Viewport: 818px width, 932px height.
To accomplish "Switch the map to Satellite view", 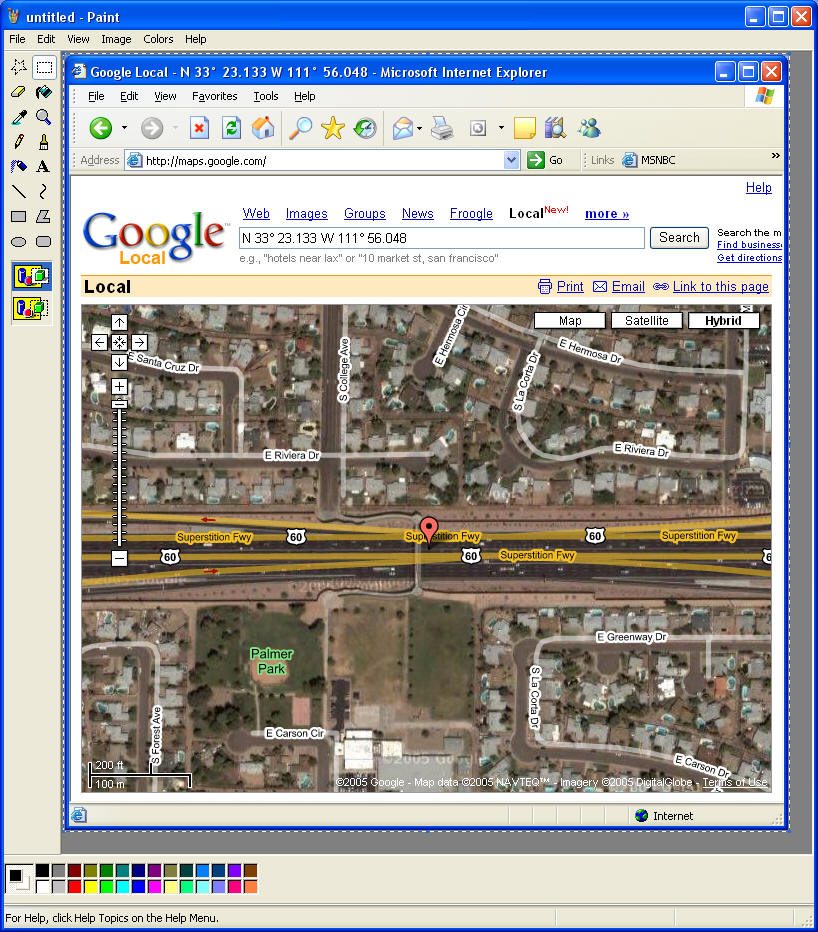I will coord(647,321).
